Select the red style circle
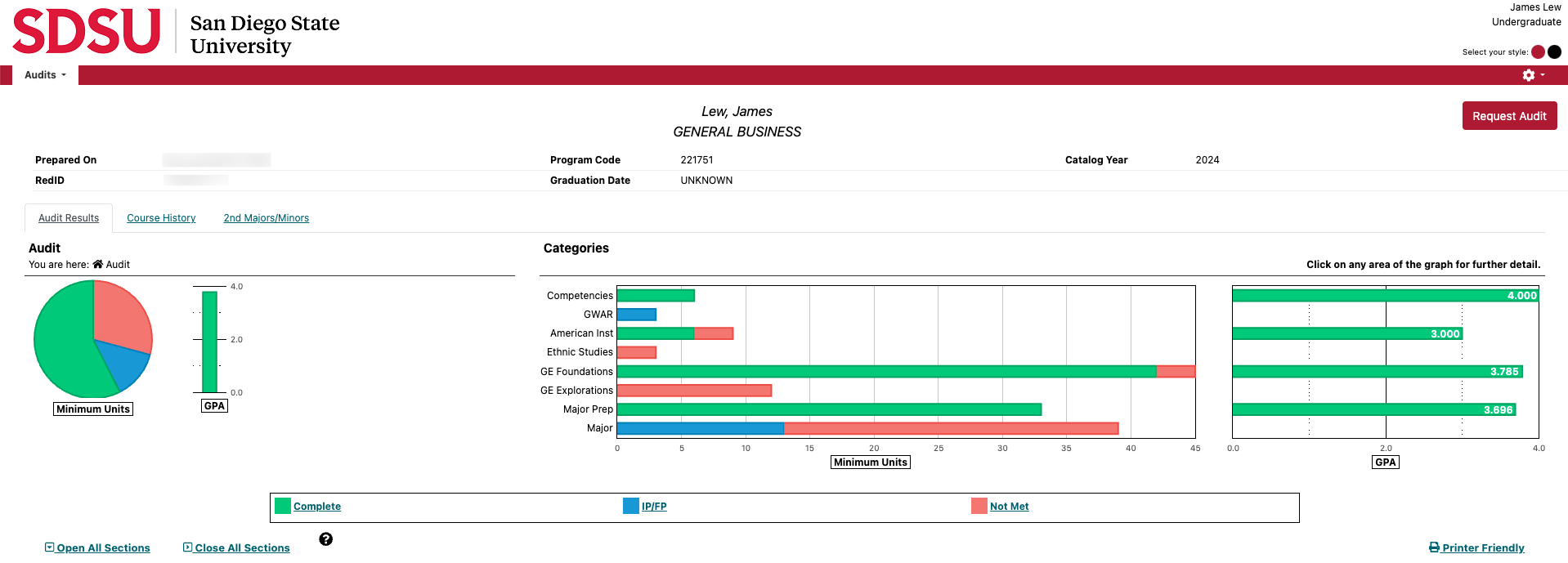 pos(1538,51)
